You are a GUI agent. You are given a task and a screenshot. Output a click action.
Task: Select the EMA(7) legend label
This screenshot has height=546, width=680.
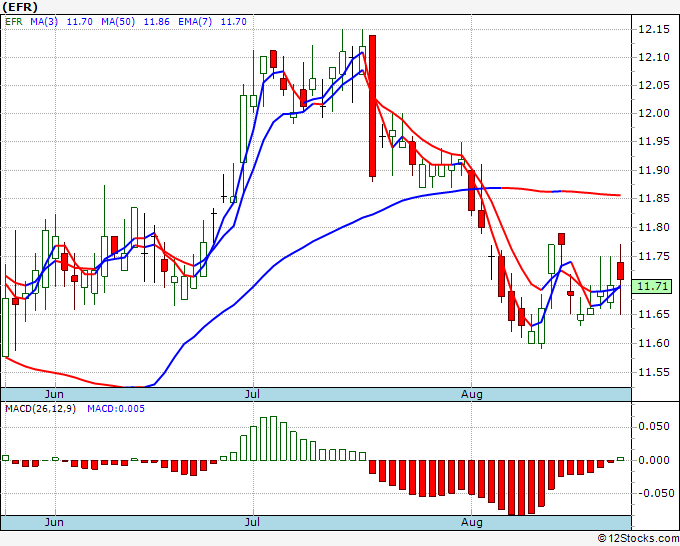point(195,22)
